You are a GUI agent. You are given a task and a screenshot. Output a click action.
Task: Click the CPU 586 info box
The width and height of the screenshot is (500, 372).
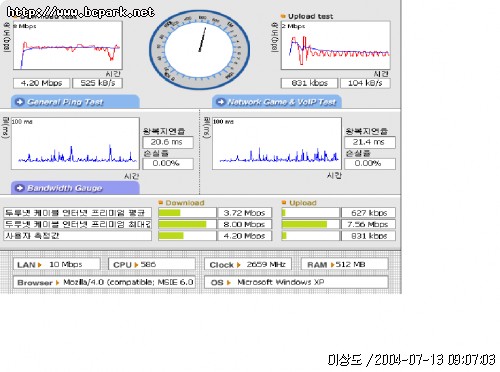(x=152, y=264)
